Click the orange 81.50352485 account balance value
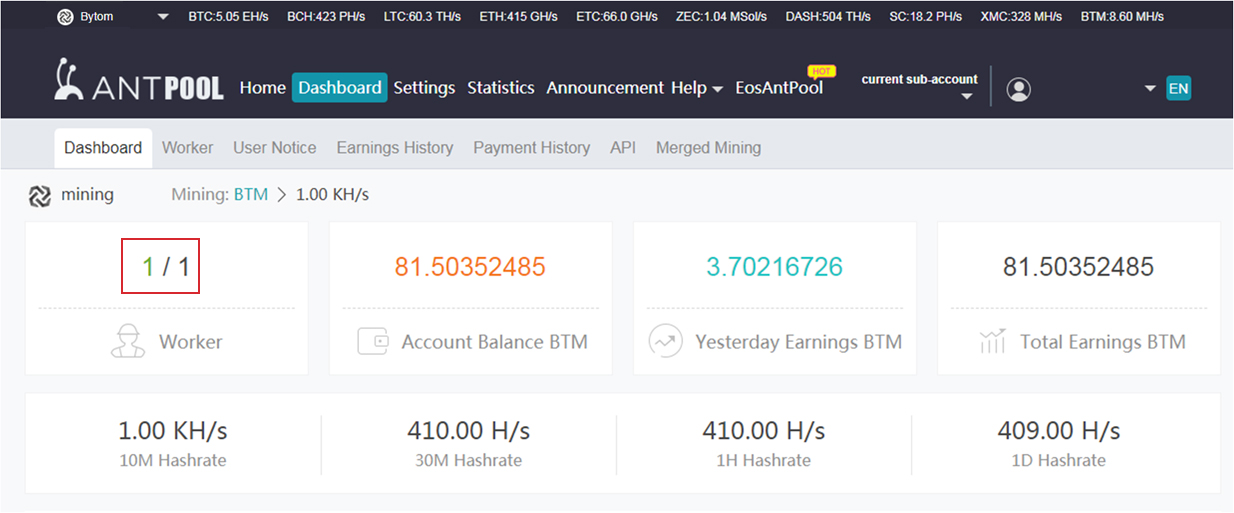The width and height of the screenshot is (1234, 513). (x=470, y=267)
